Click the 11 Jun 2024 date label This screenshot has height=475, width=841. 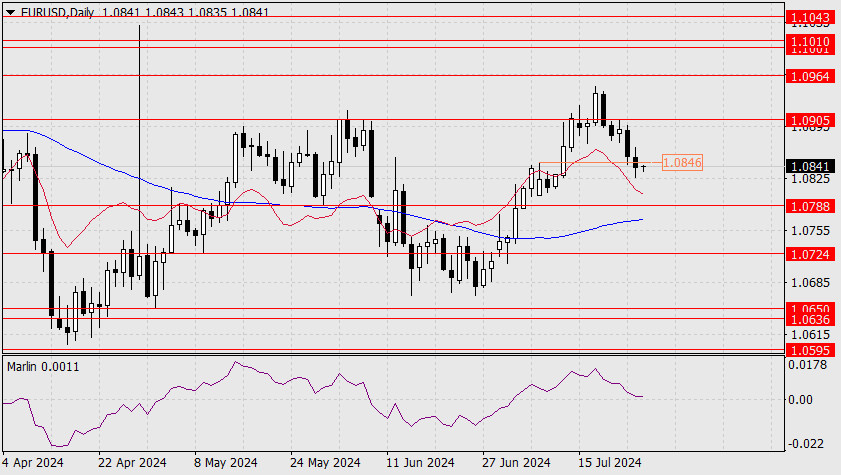pos(420,463)
